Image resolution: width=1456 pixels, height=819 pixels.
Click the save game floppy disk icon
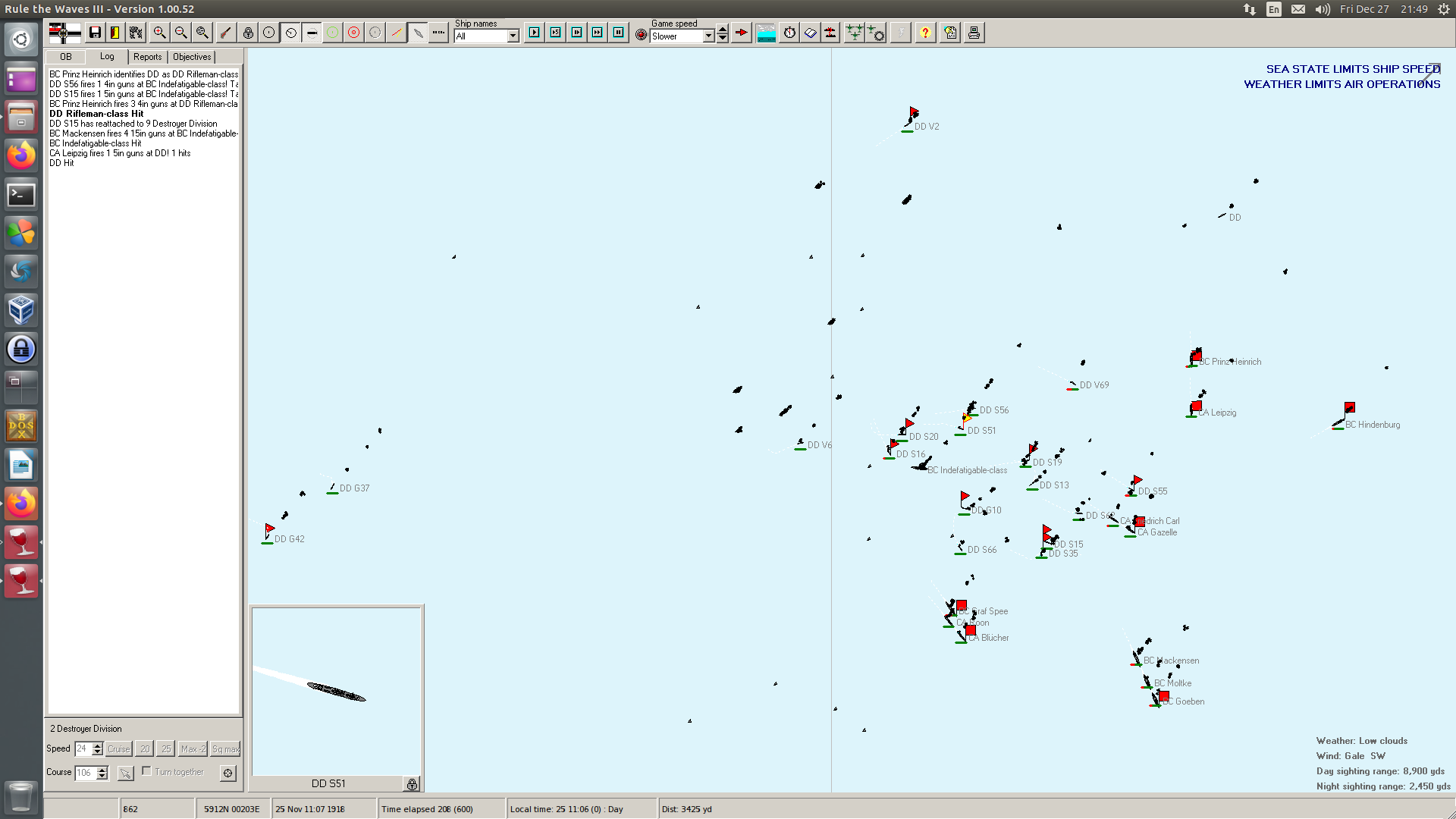click(95, 33)
